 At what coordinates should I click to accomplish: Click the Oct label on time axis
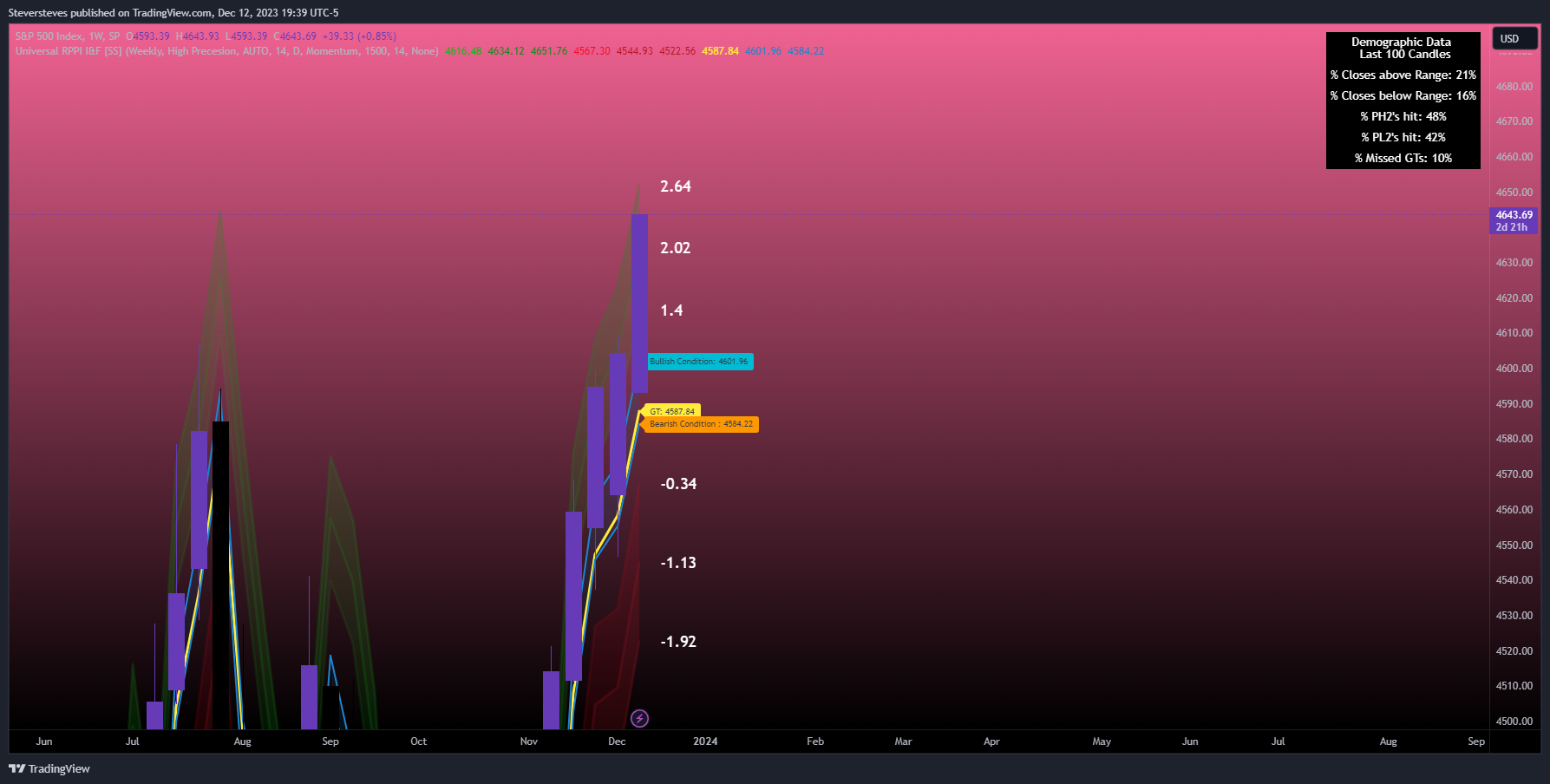[x=419, y=742]
